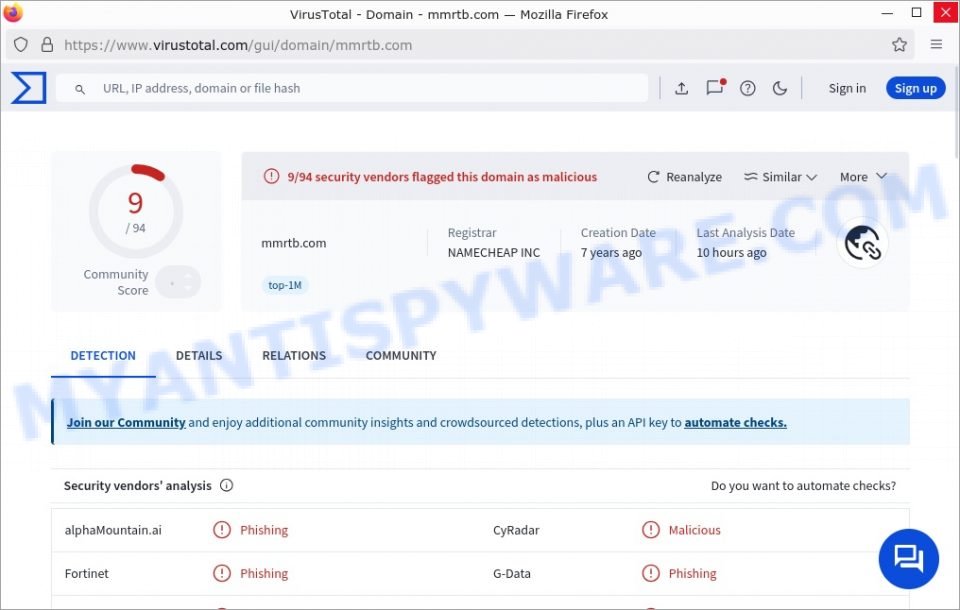This screenshot has height=610, width=960.
Task: Click the G-Data vendor name
Action: [x=512, y=573]
